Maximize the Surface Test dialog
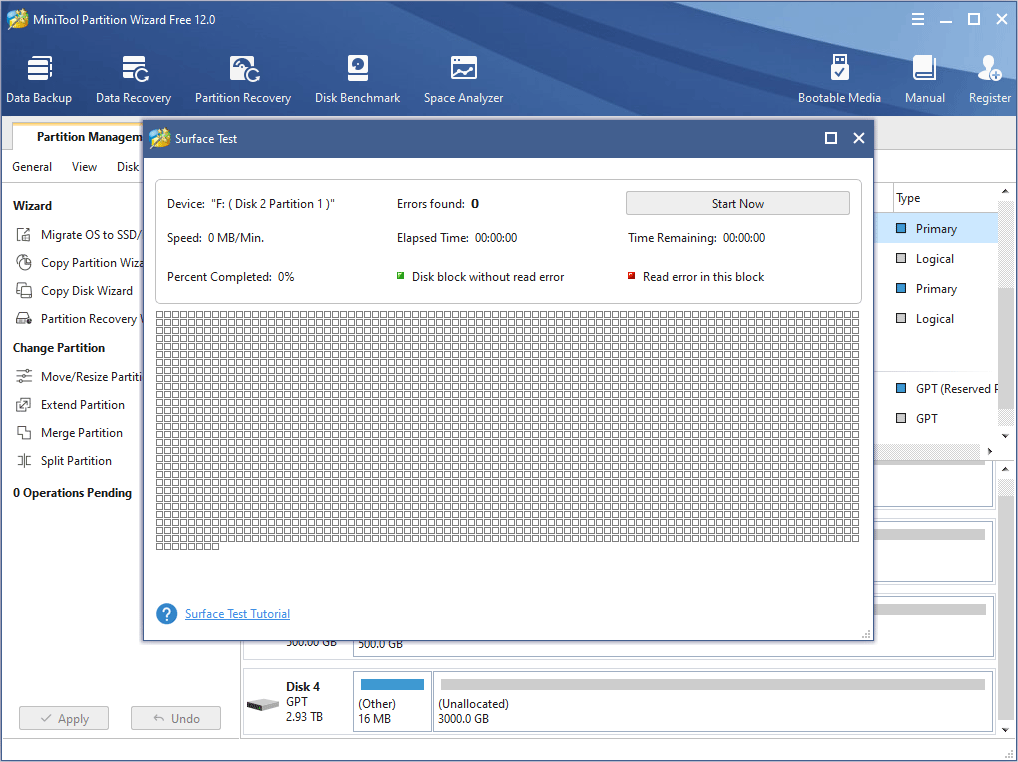Screen dimensions: 1018x762 click(831, 138)
